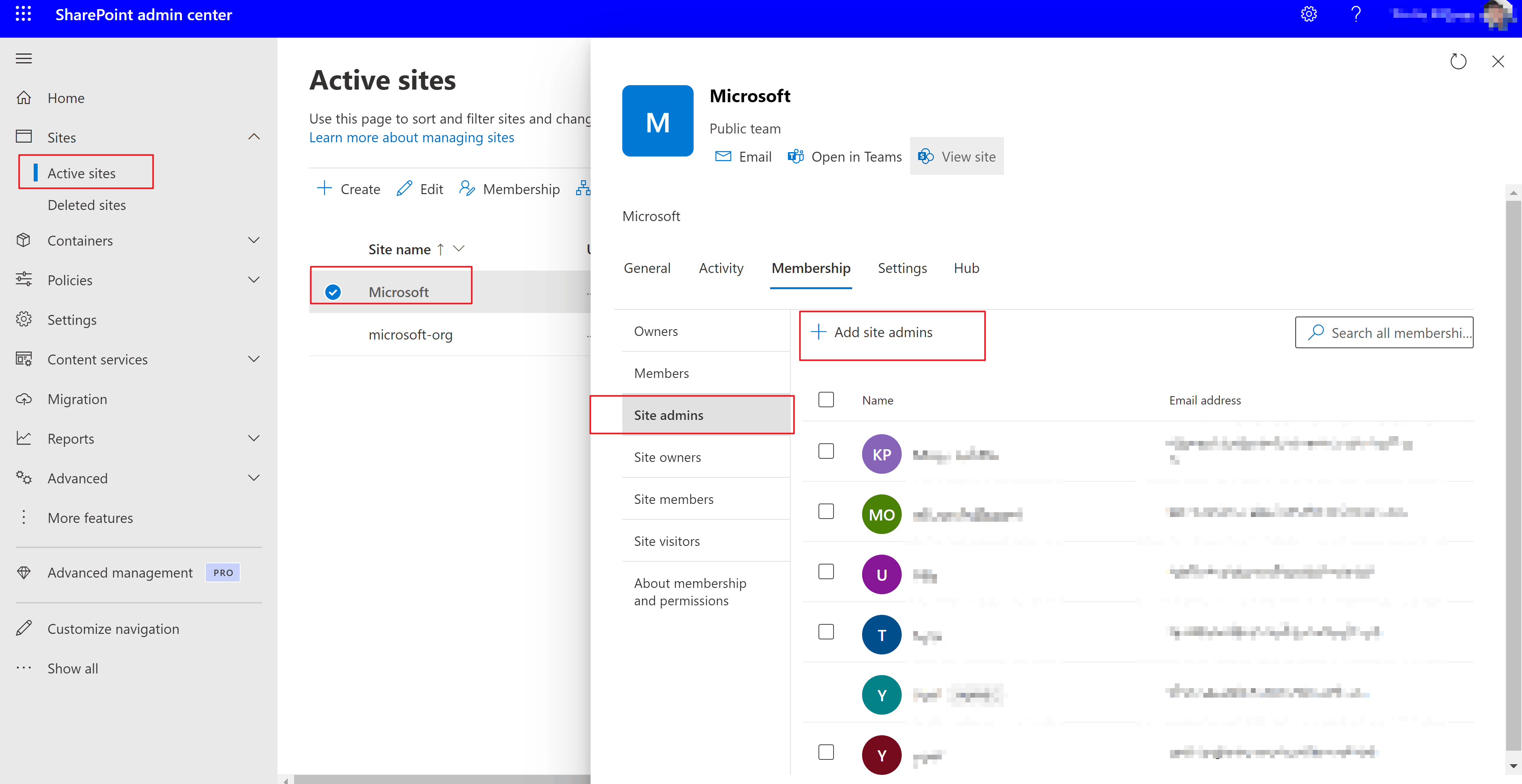1522x784 pixels.
Task: Click the hub network icon in toolbar
Action: click(583, 188)
